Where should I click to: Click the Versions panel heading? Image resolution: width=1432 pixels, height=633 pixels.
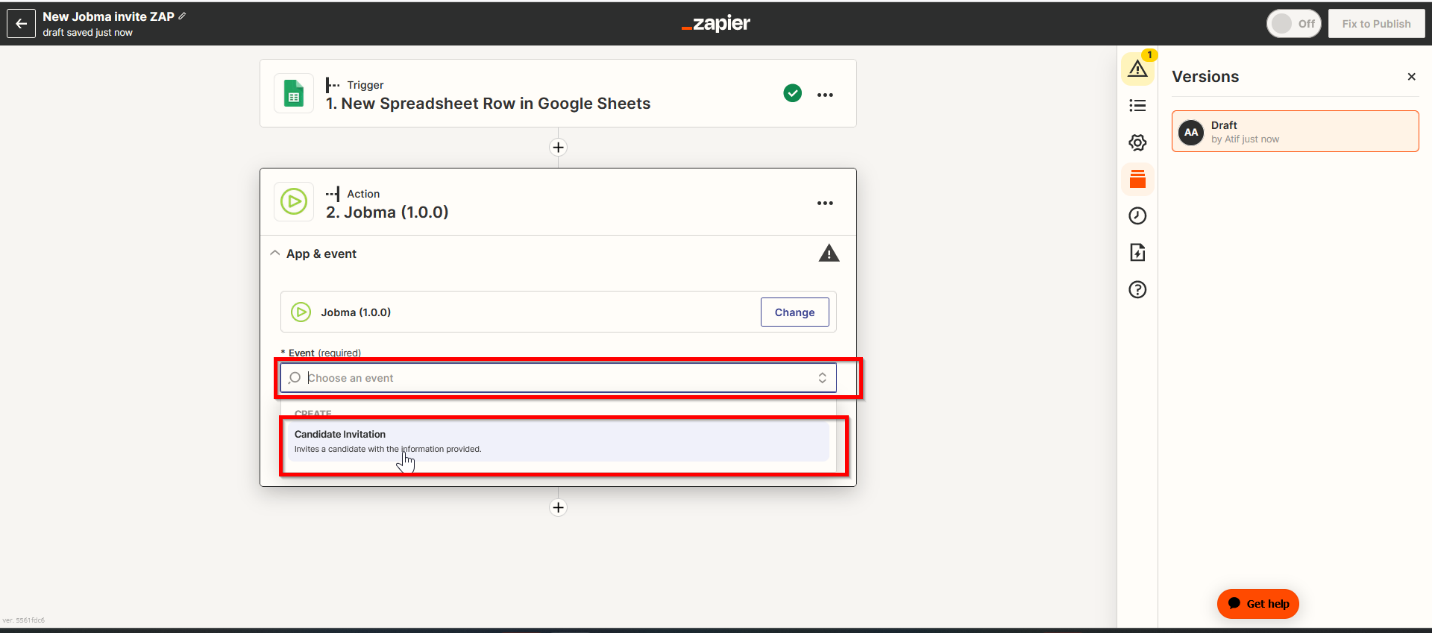[1205, 77]
